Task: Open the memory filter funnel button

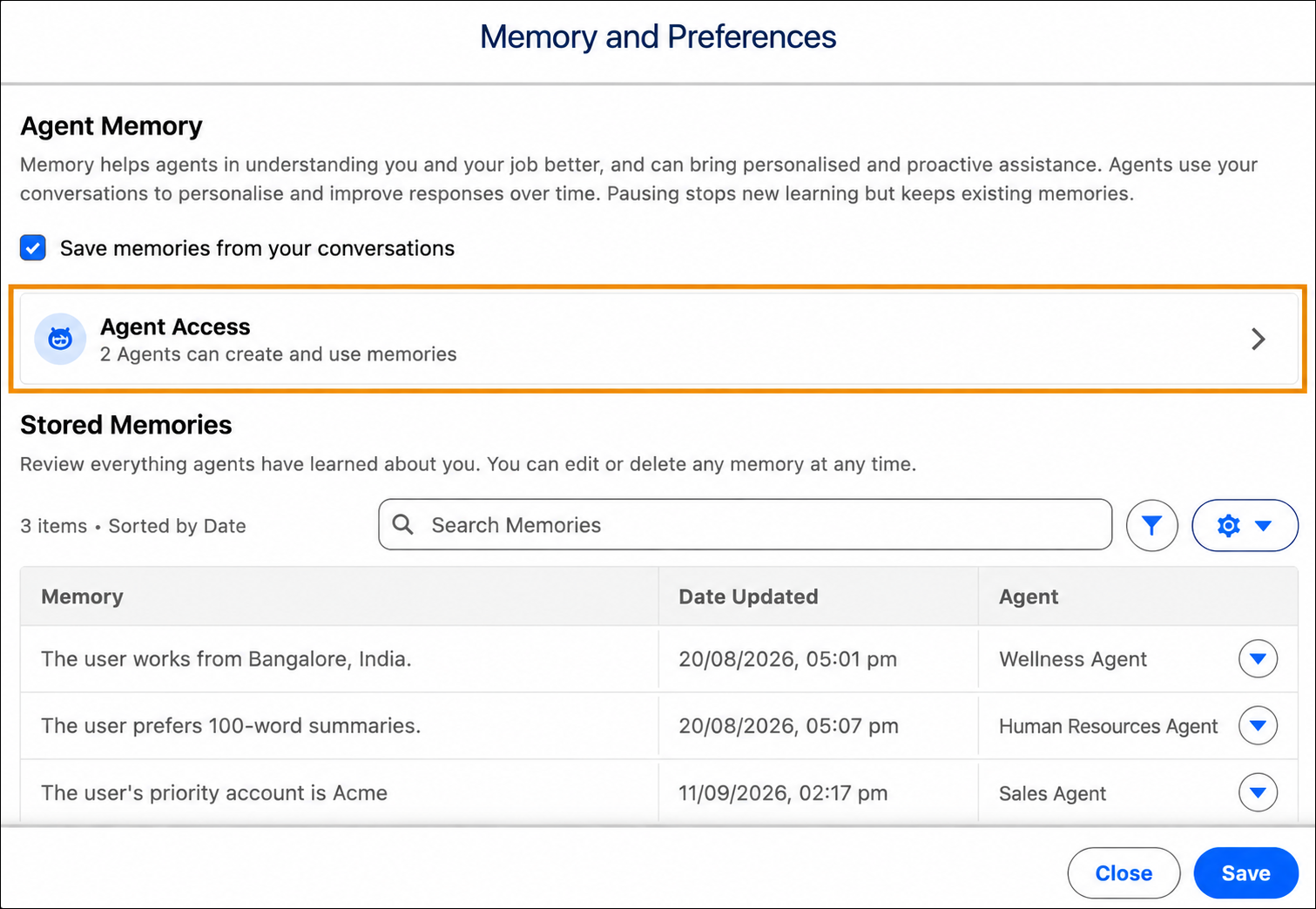Action: point(1151,525)
